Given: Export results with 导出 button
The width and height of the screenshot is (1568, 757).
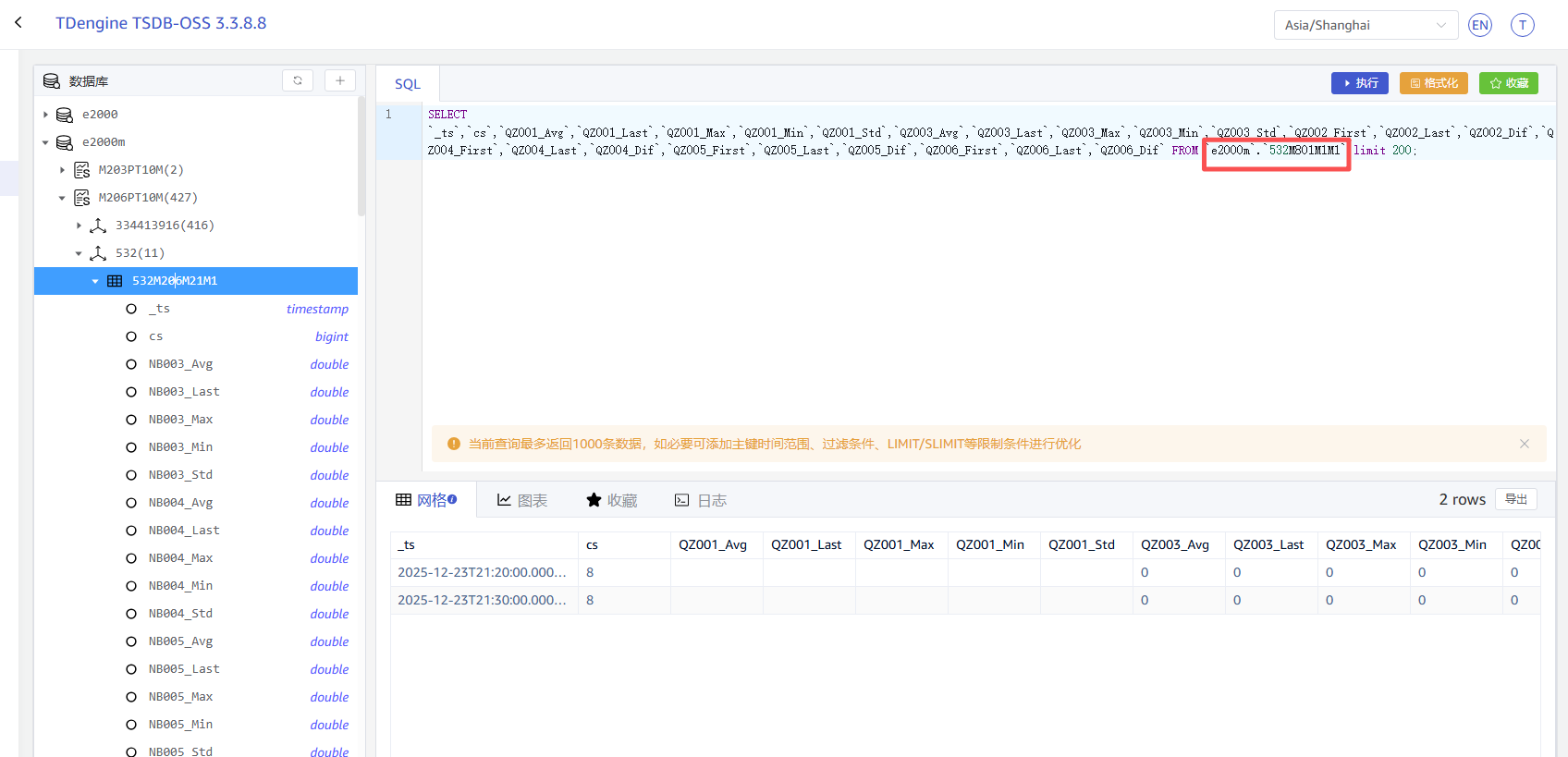Looking at the screenshot, I should (x=1515, y=499).
